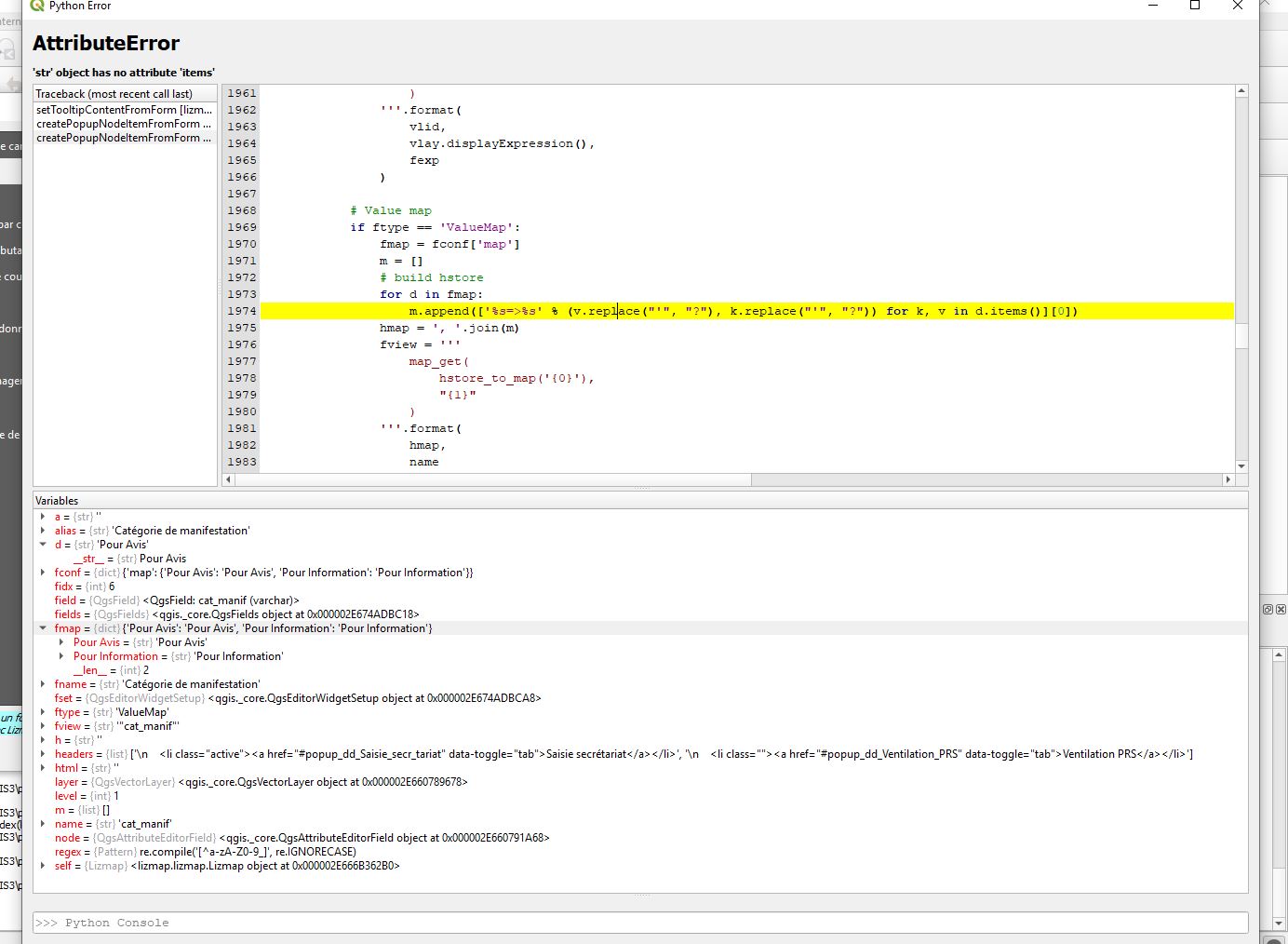Expand the fname variable

pos(43,684)
